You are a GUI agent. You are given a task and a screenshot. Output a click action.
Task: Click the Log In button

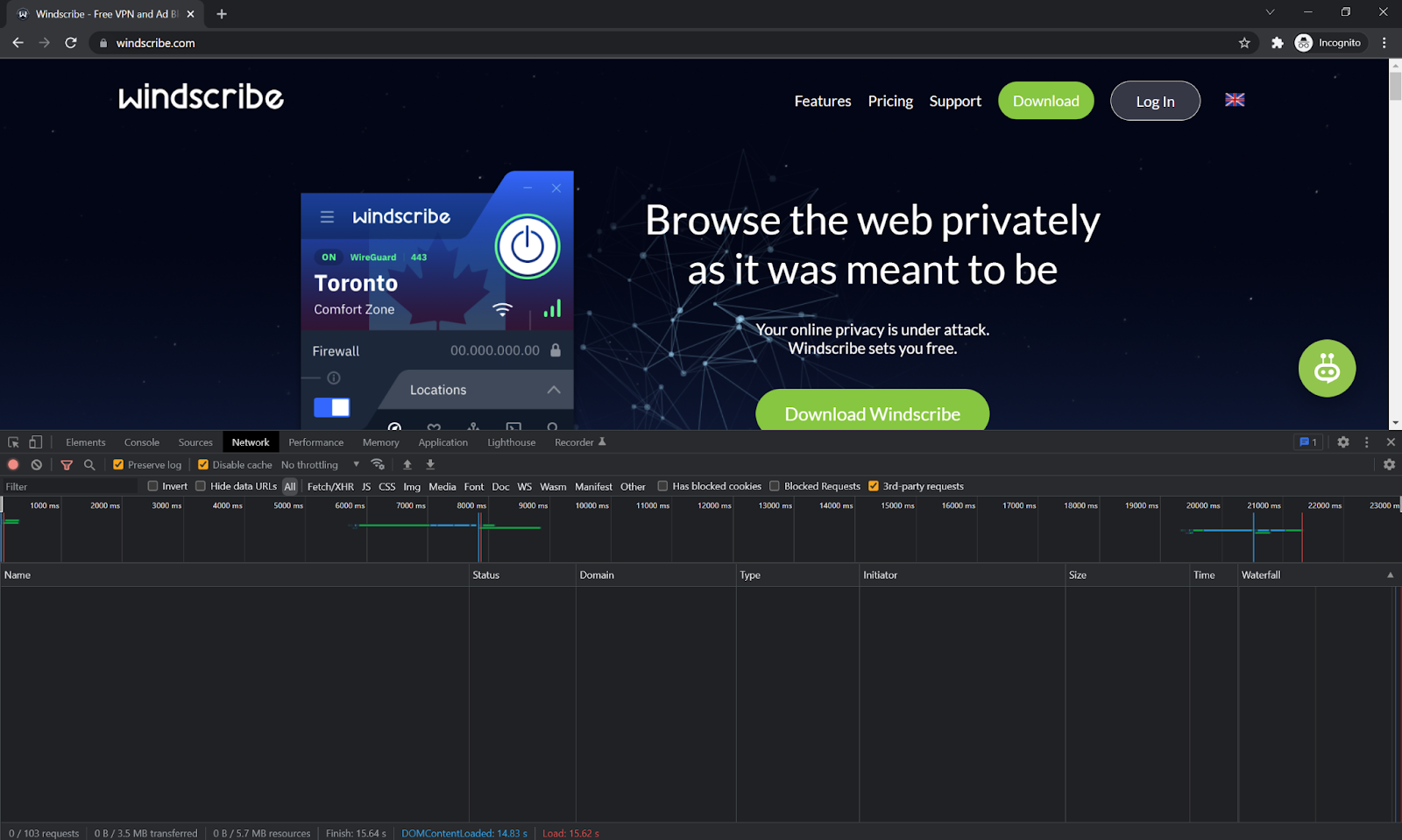tap(1155, 101)
